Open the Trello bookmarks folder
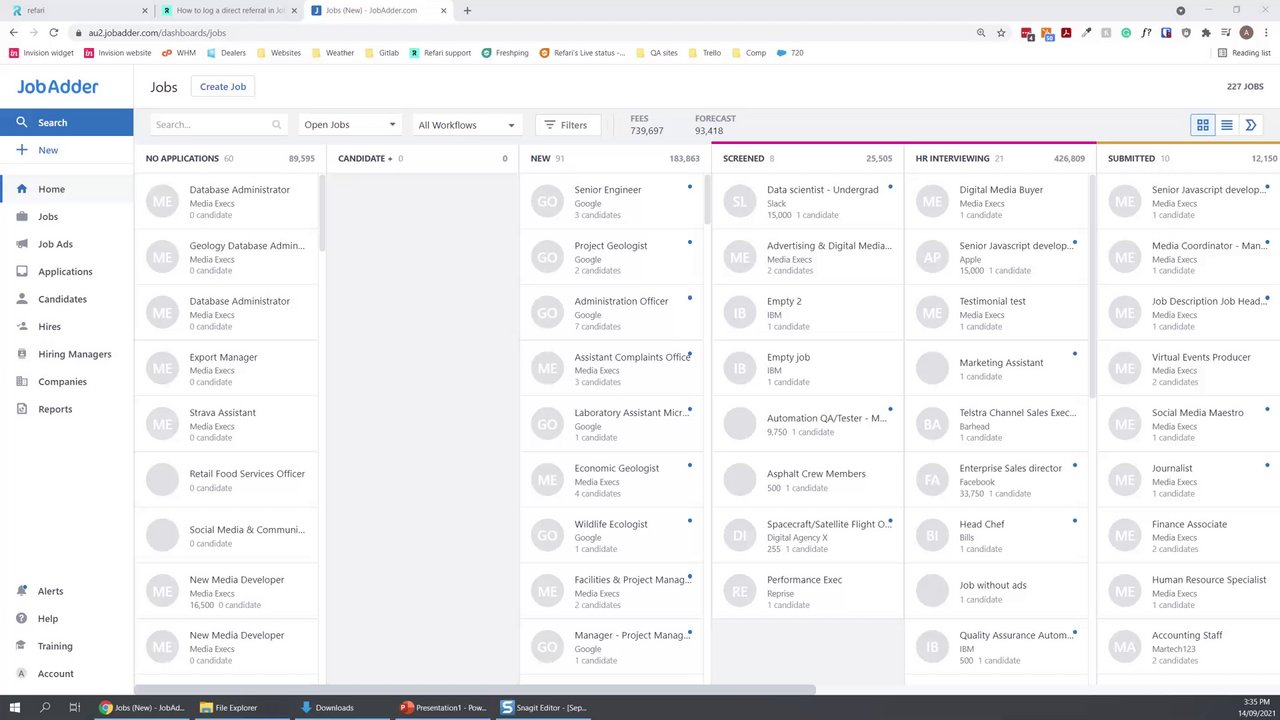Viewport: 1280px width, 720px height. [704, 53]
